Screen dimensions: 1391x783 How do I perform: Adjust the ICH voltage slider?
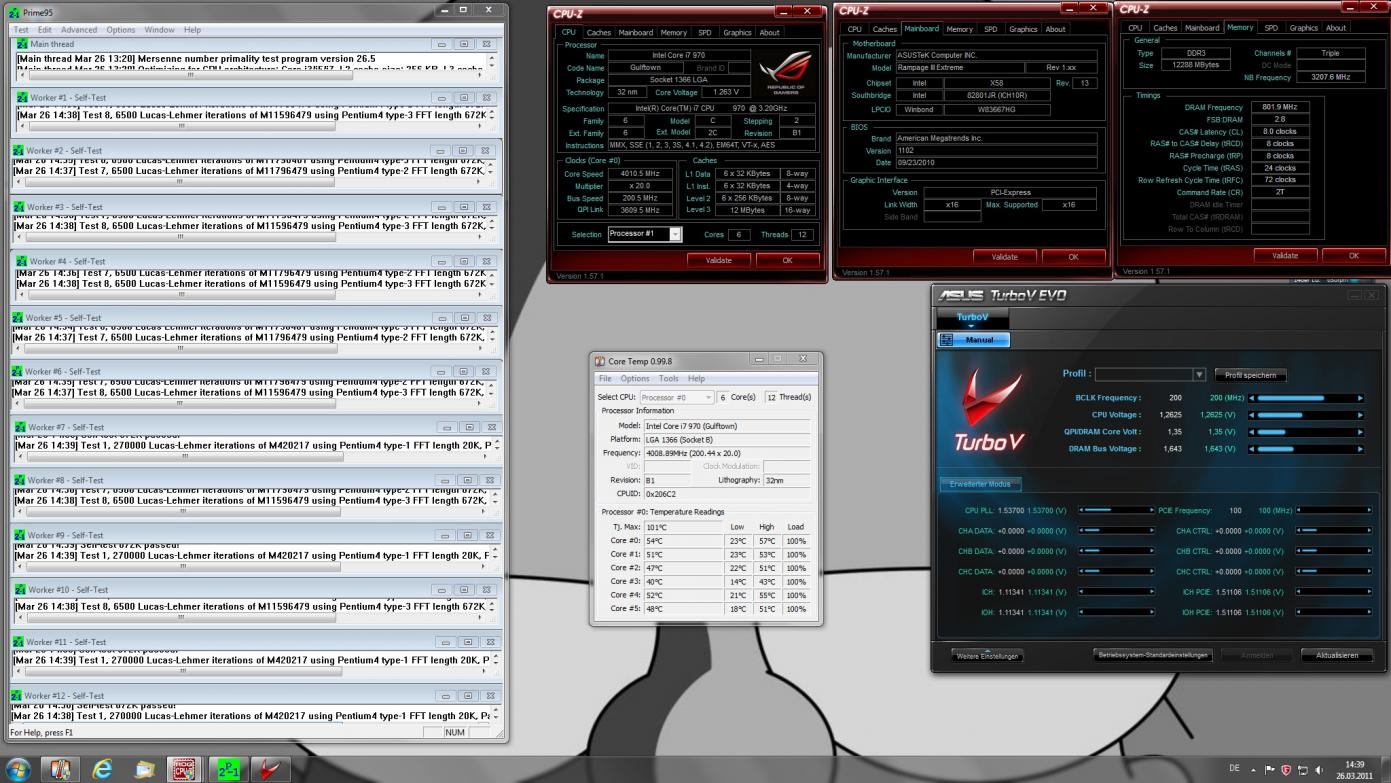(x=1117, y=592)
